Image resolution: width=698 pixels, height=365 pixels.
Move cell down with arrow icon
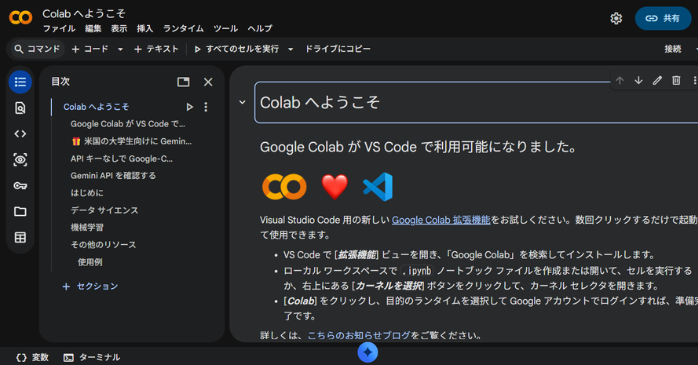(638, 81)
